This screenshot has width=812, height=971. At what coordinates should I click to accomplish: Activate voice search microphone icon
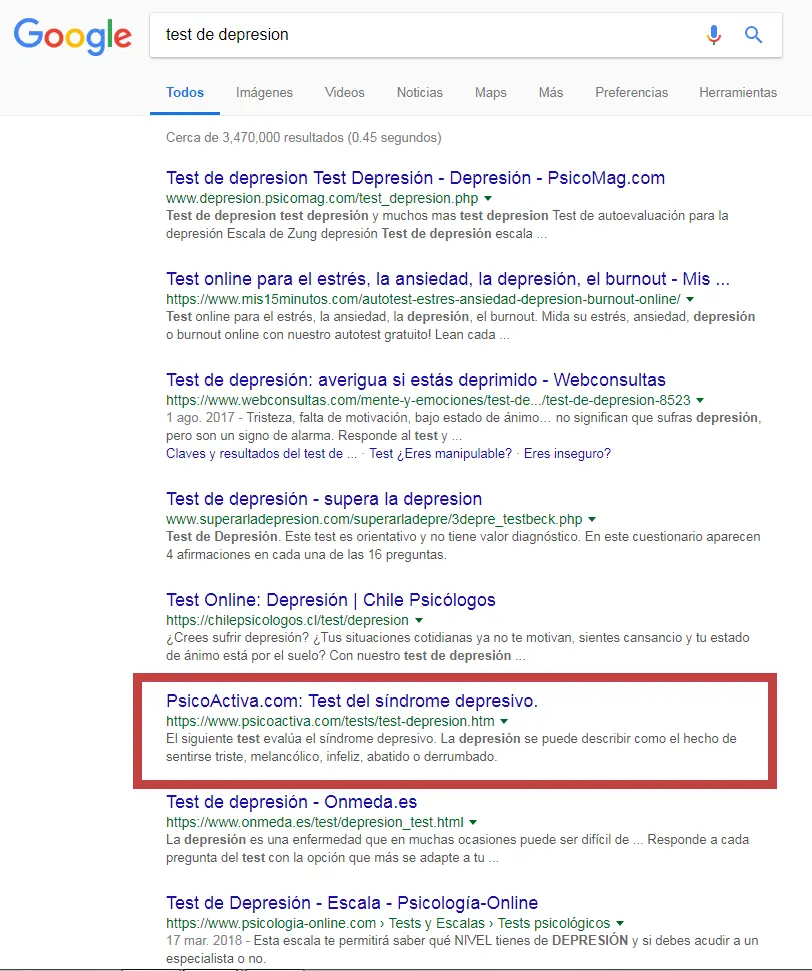click(x=714, y=35)
